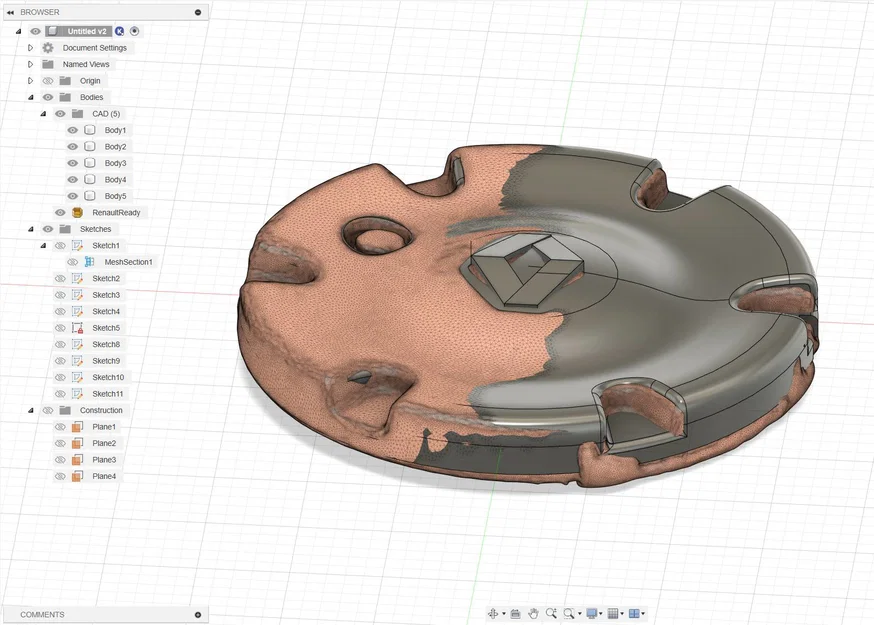
Task: Click the MeshSection1 icon
Action: (x=89, y=261)
